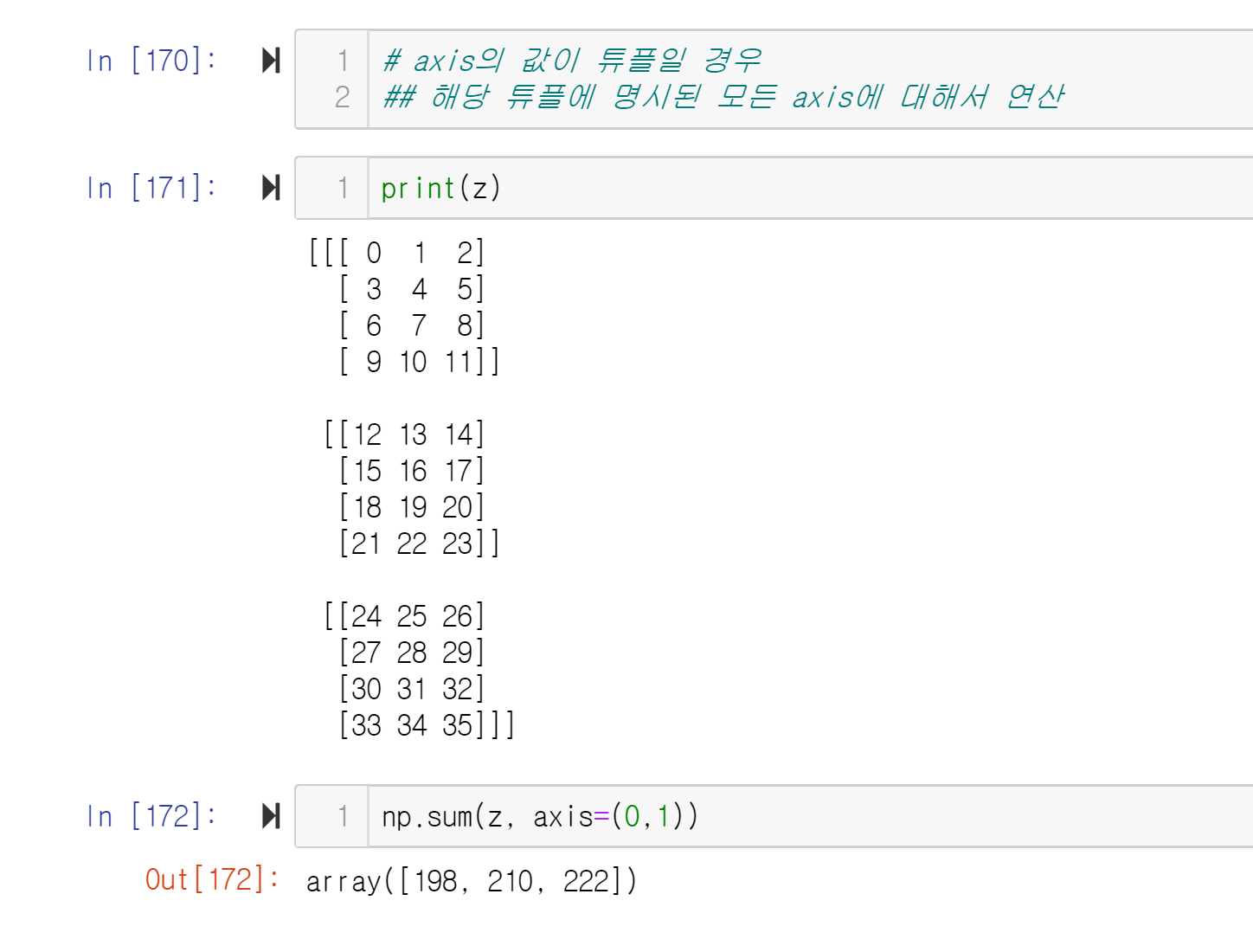This screenshot has height=952, width=1253.
Task: Run cell 170 with its run icon
Action: pos(271,61)
